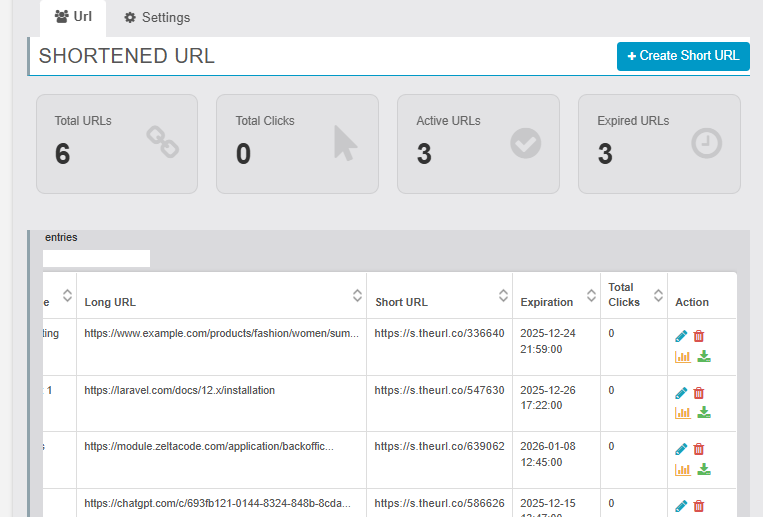Click the Expired URLs stat card

[659, 143]
